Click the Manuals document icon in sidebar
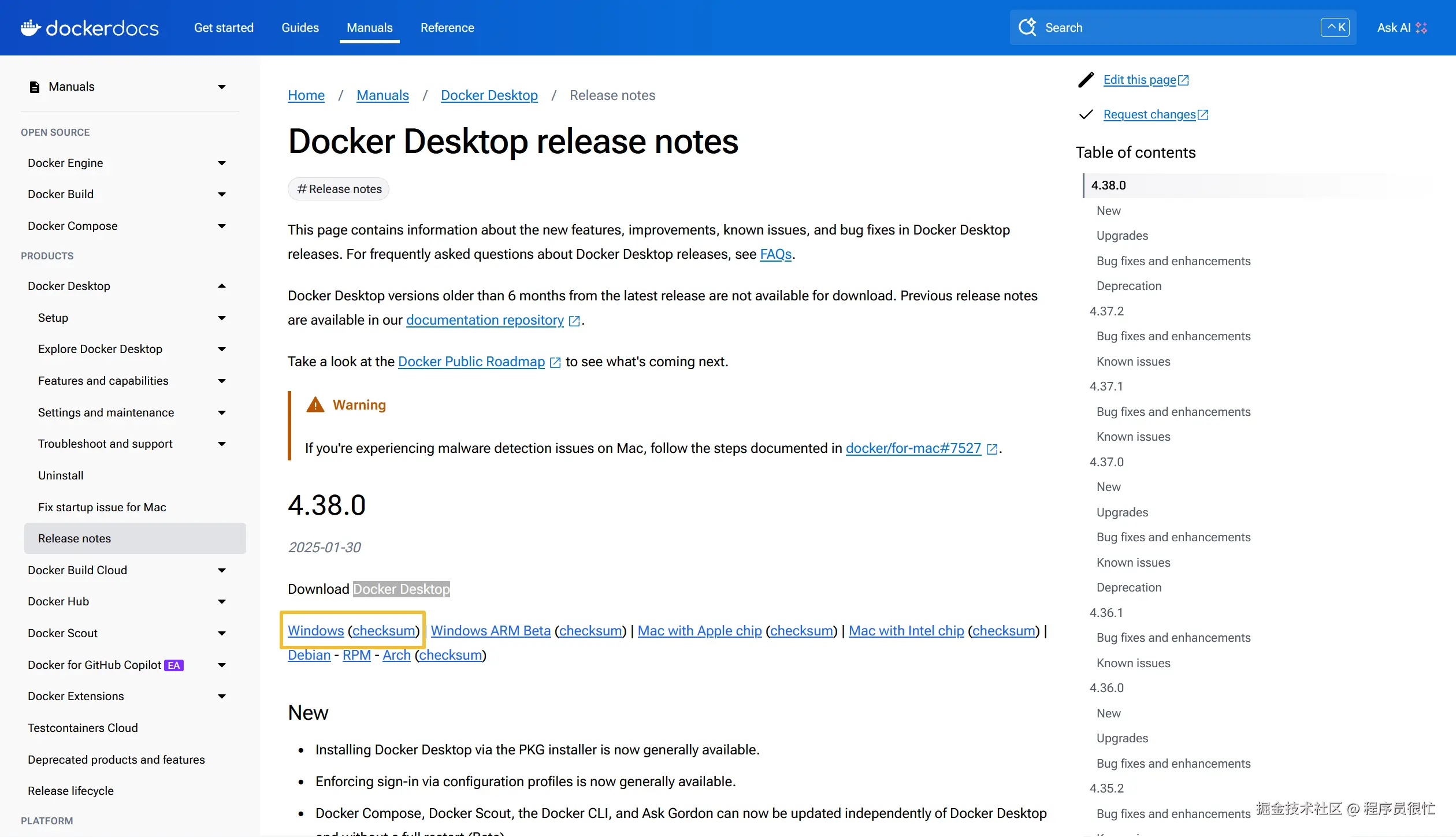1456x837 pixels. (x=35, y=87)
